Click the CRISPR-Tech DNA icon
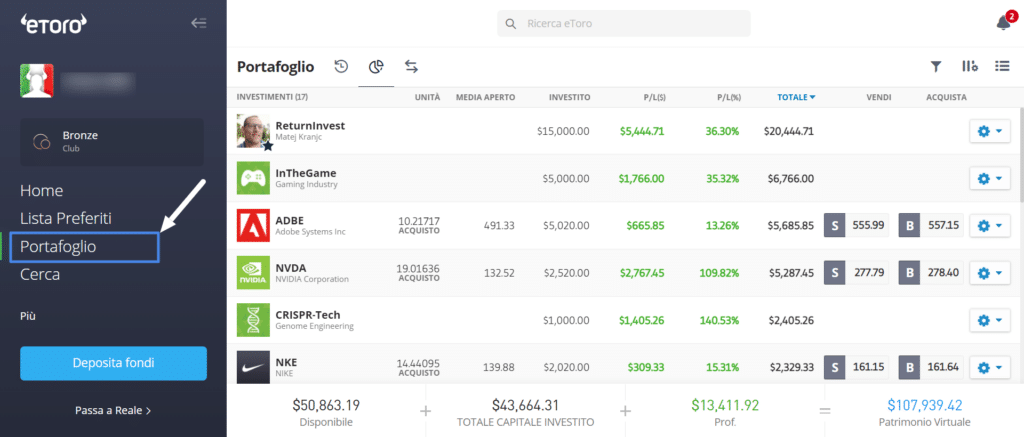1024x437 pixels. tap(253, 320)
